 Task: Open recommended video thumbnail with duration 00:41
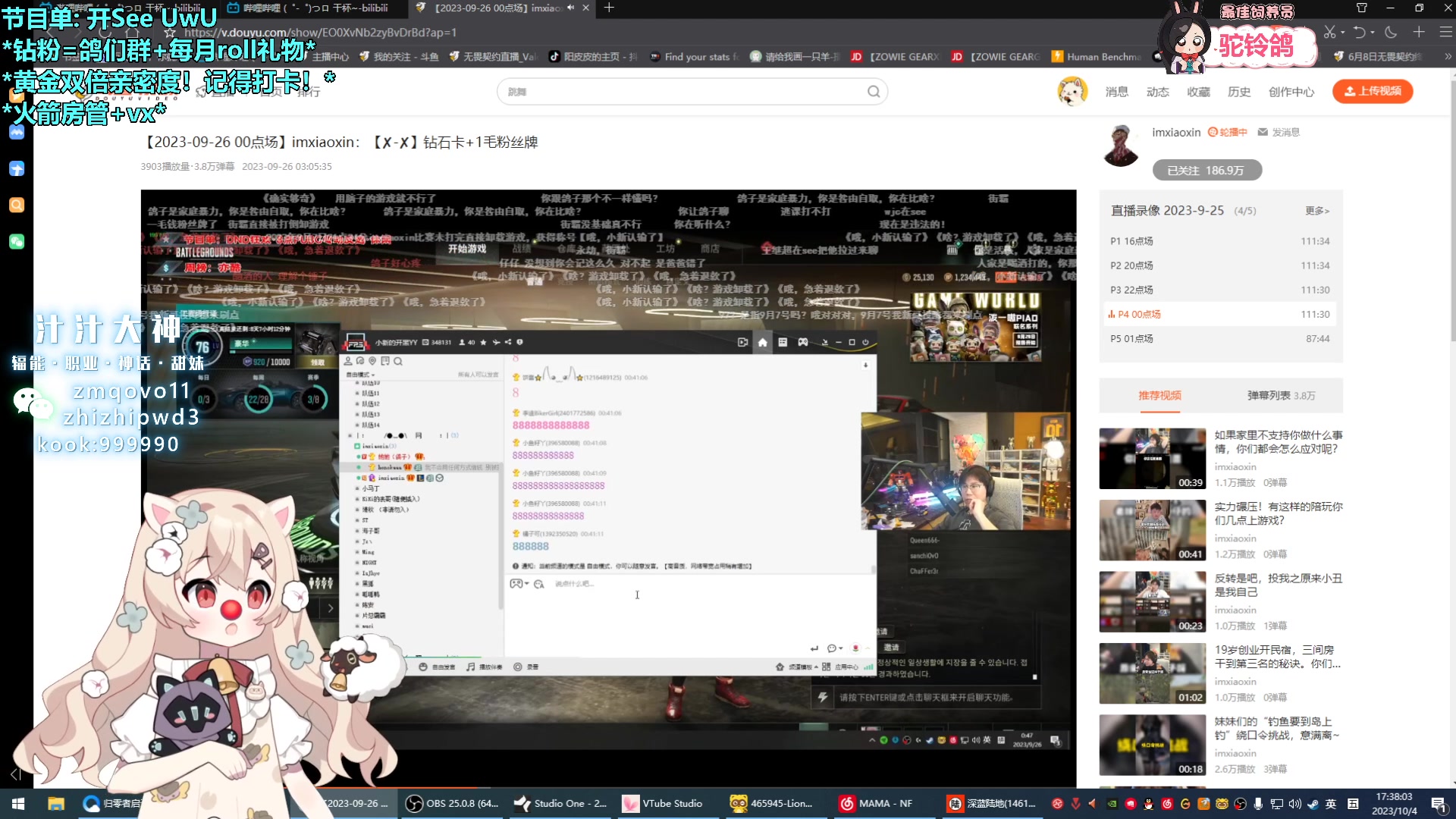click(1152, 530)
